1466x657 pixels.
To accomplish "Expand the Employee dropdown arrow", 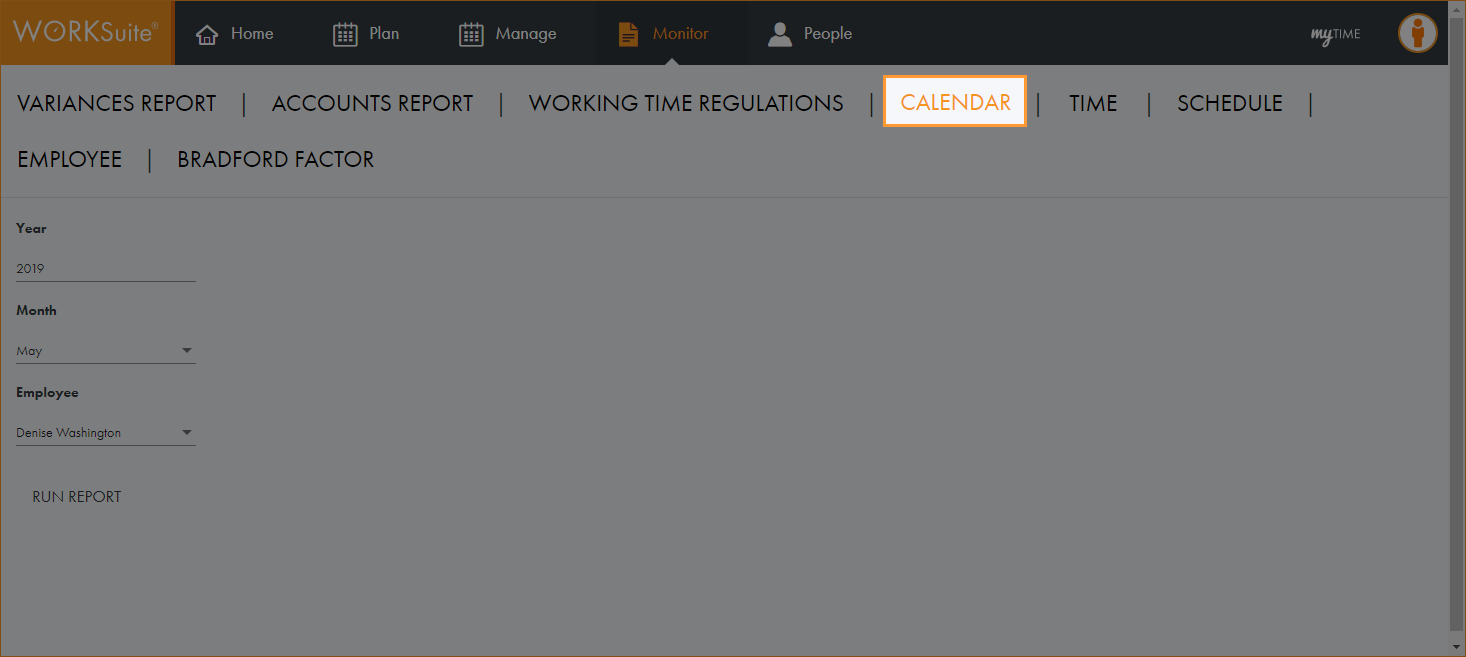I will coord(187,433).
